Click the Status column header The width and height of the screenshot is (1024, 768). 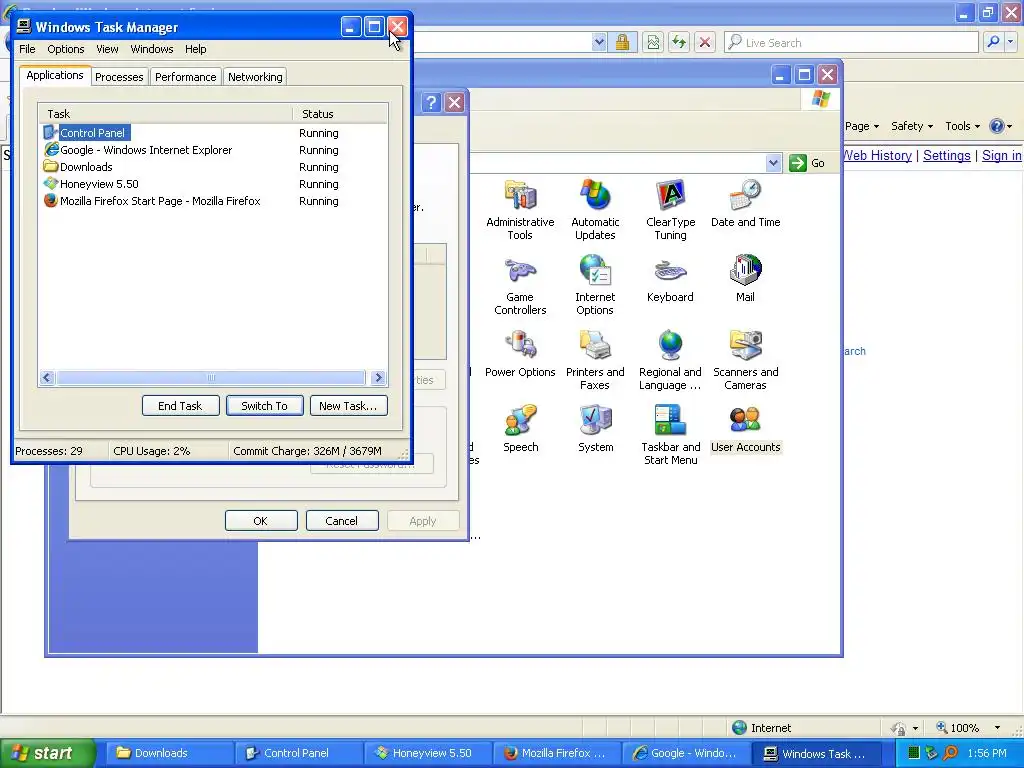click(340, 114)
